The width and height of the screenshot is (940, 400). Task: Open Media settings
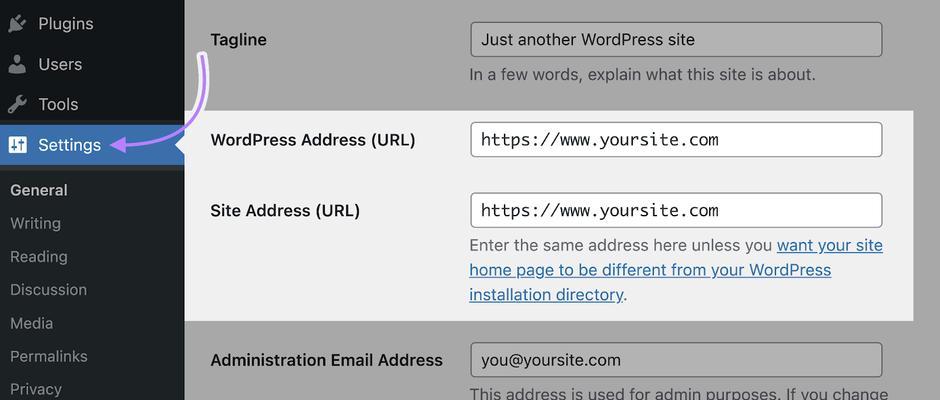32,323
